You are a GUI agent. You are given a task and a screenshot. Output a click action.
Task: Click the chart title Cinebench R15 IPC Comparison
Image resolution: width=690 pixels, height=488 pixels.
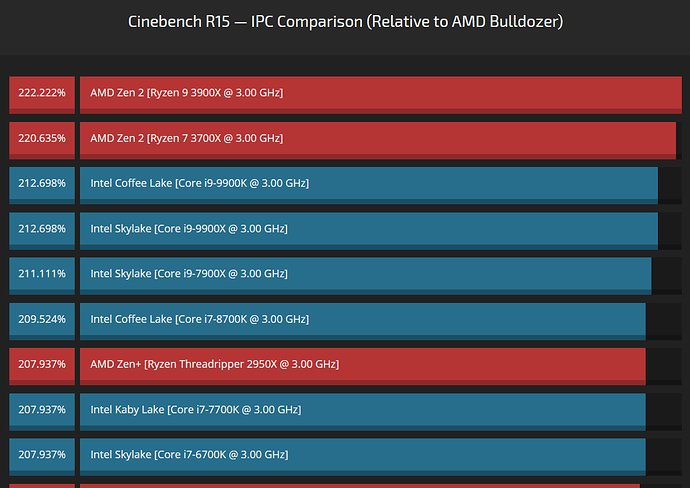click(345, 22)
